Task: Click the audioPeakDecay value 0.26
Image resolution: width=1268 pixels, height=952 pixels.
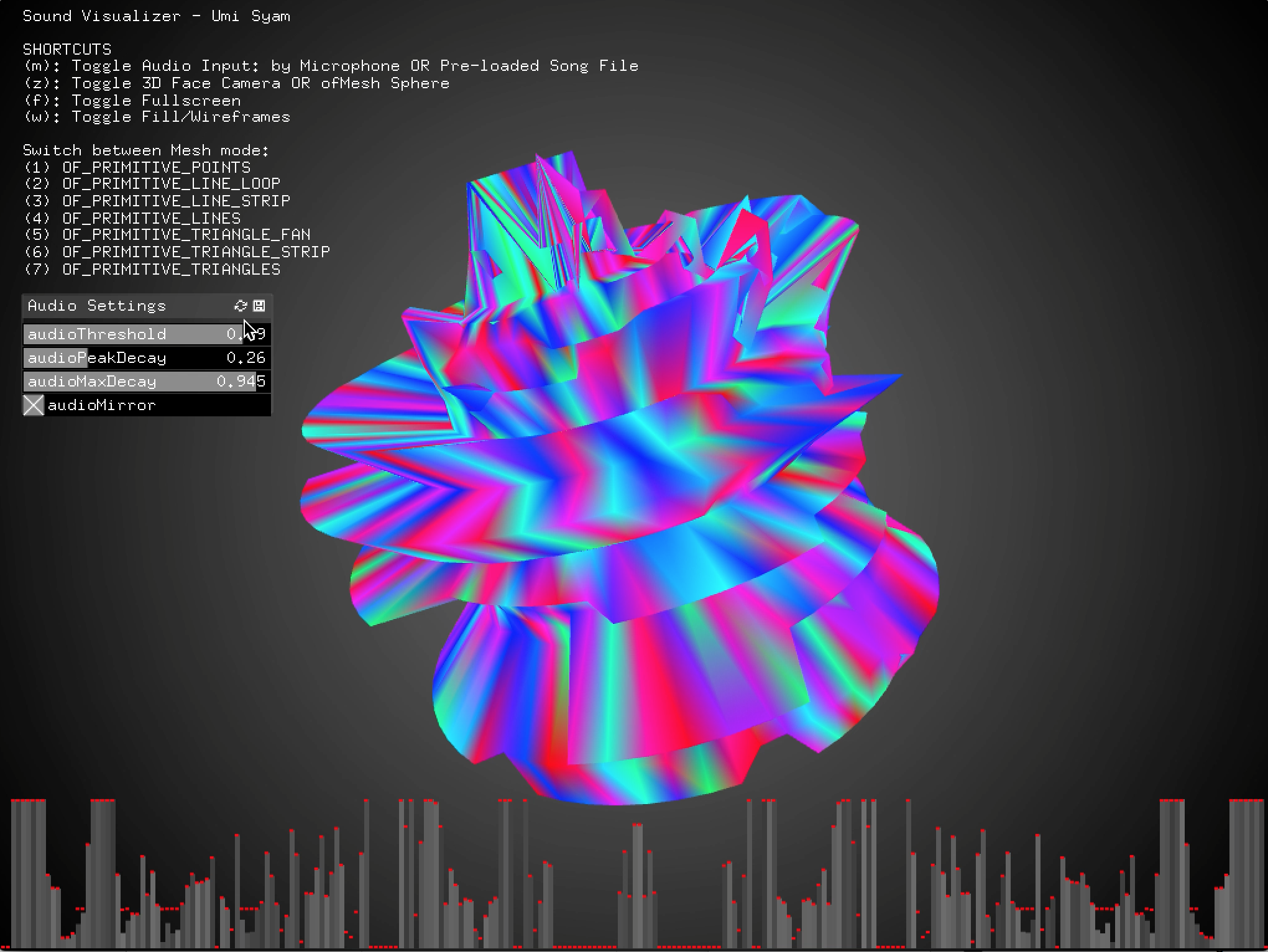Action: (x=246, y=358)
